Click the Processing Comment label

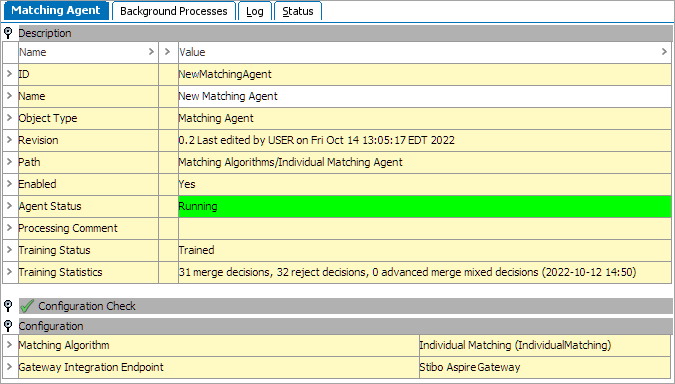(x=68, y=228)
